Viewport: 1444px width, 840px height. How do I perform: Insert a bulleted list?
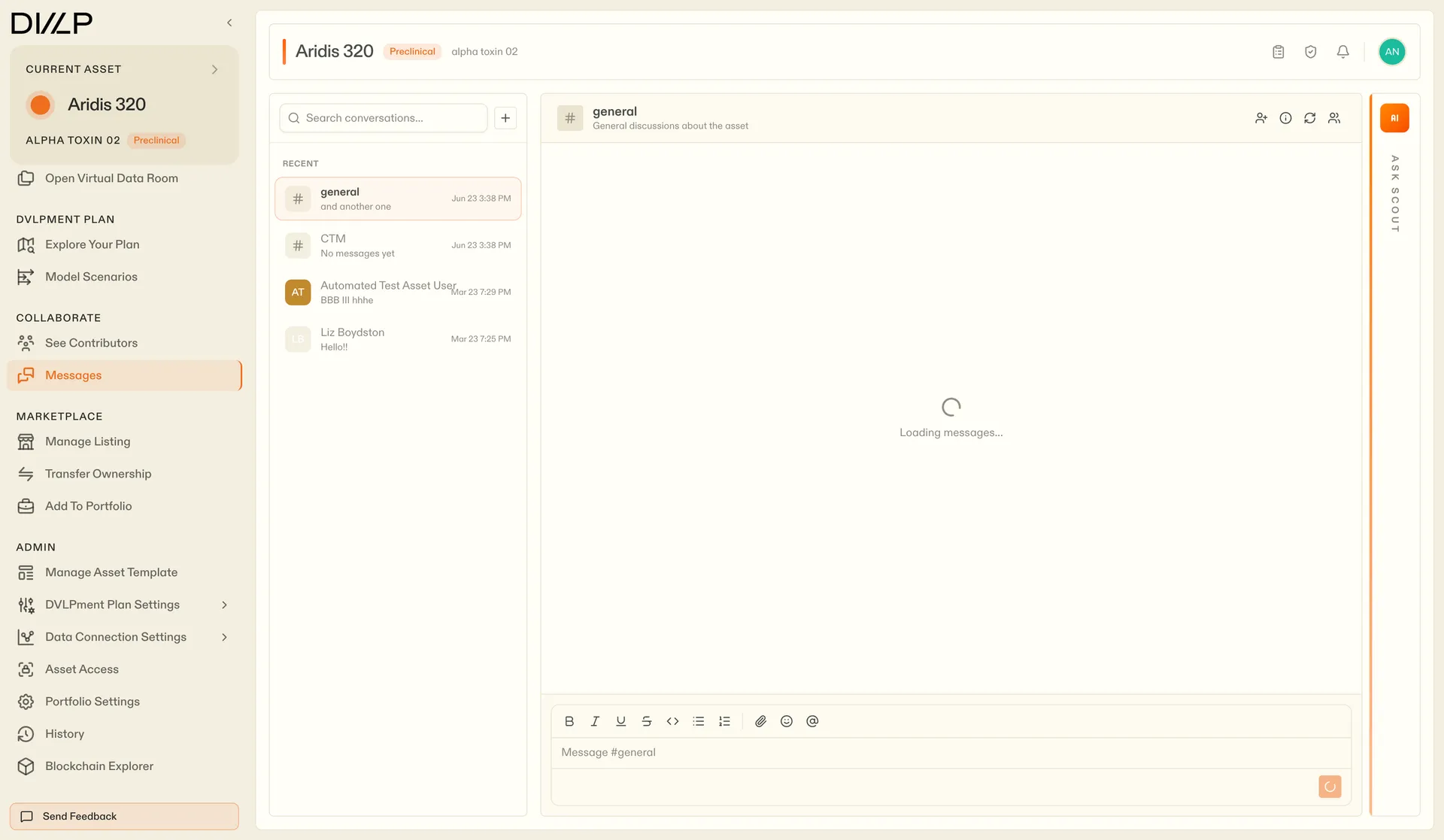tap(699, 721)
